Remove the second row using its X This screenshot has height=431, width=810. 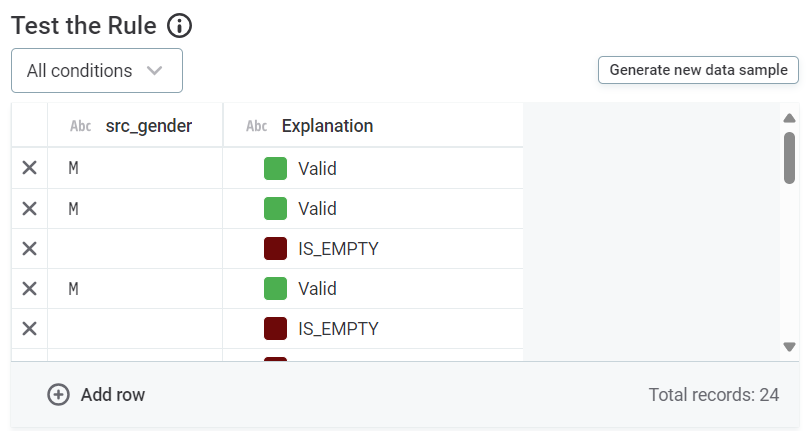30,208
